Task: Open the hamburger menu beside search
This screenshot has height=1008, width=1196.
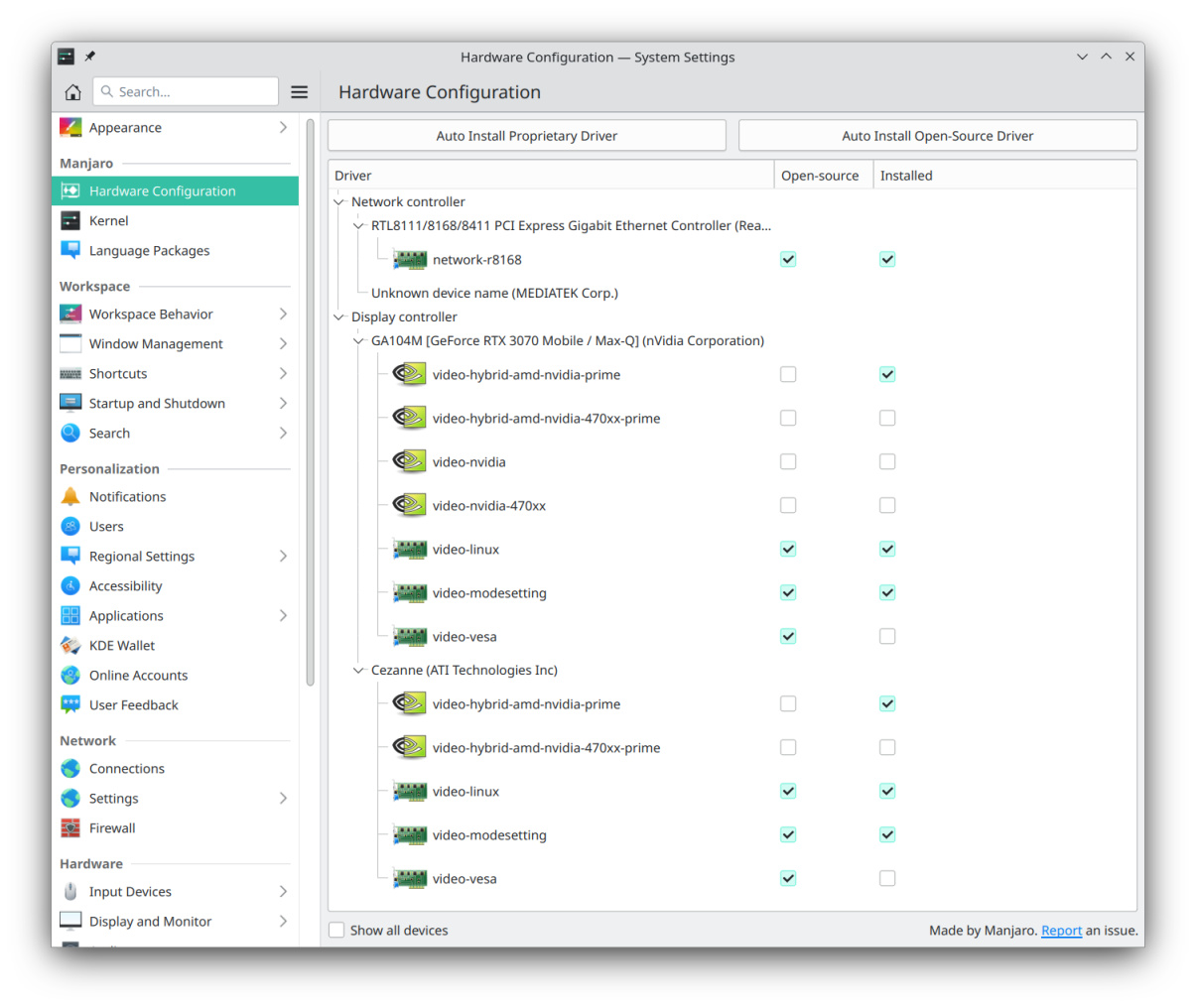Action: click(299, 92)
